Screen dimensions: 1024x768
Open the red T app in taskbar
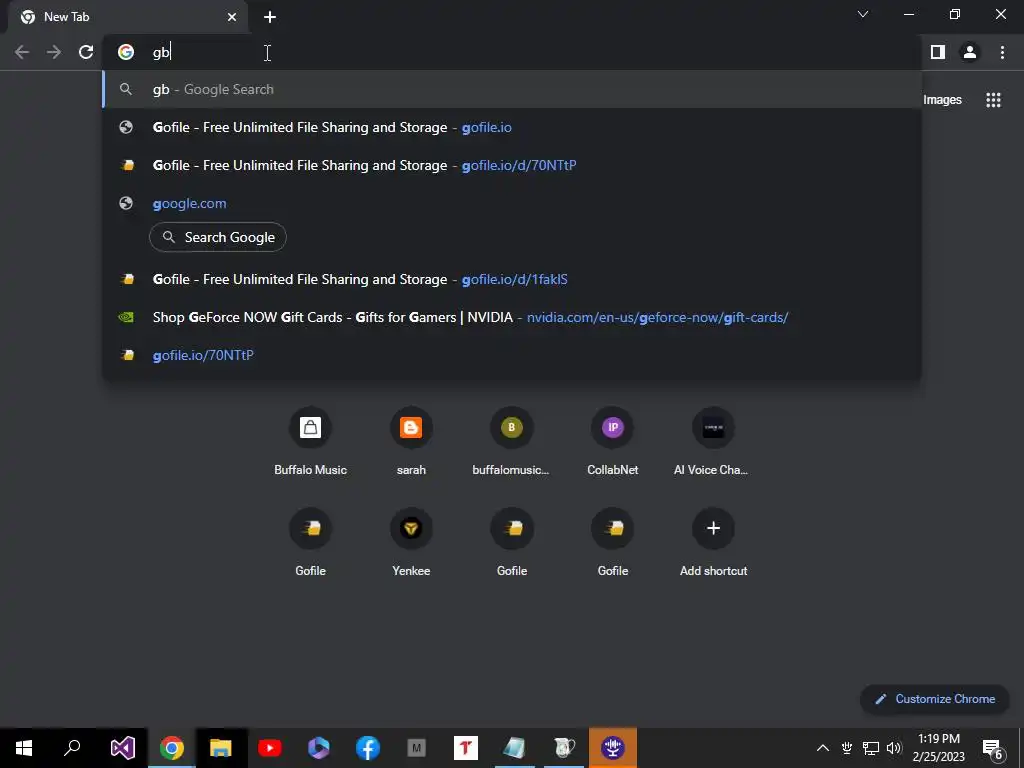[466, 748]
